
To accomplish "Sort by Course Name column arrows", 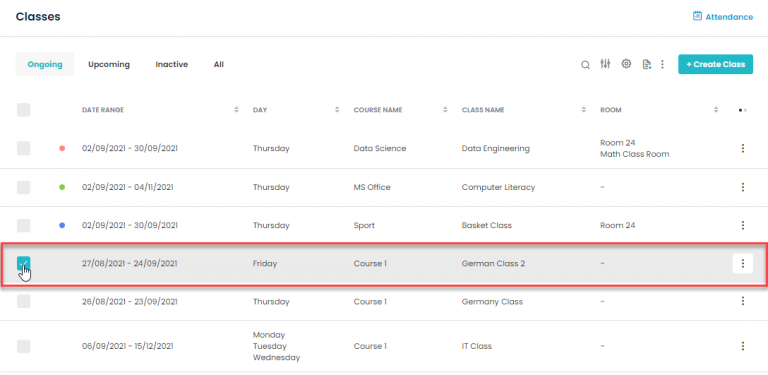I will 445,110.
